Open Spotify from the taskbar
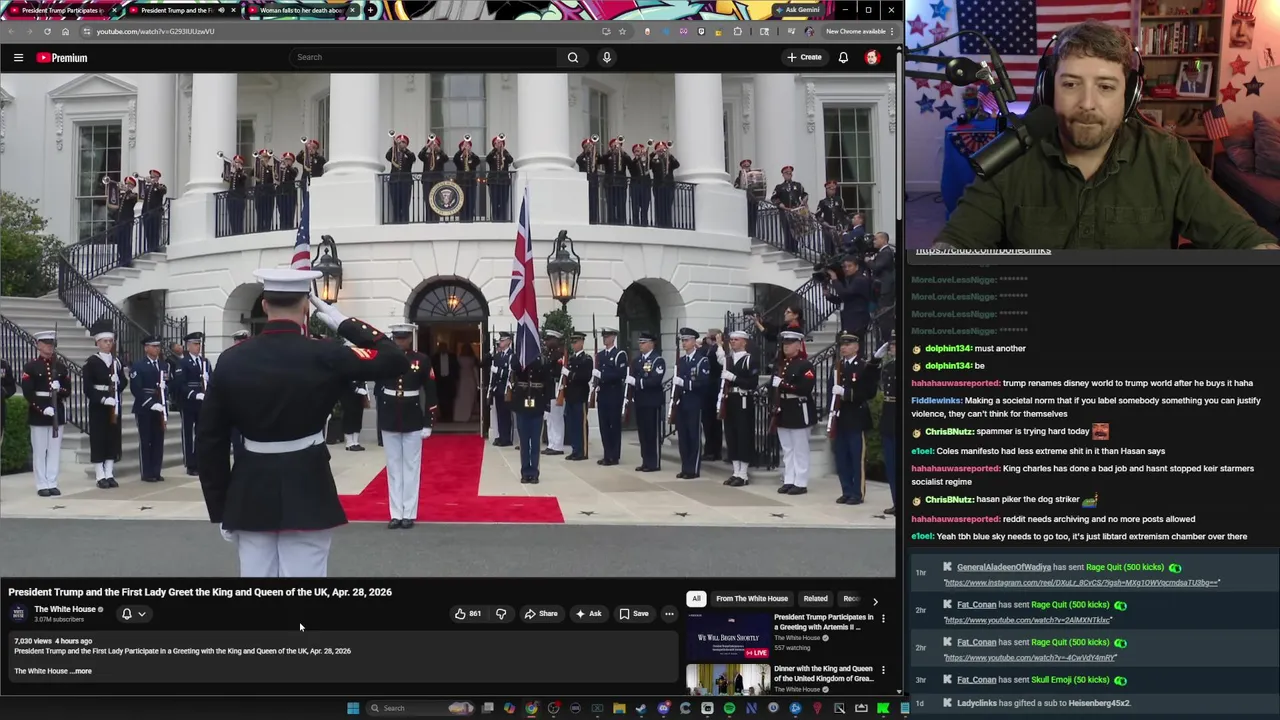 [729, 708]
